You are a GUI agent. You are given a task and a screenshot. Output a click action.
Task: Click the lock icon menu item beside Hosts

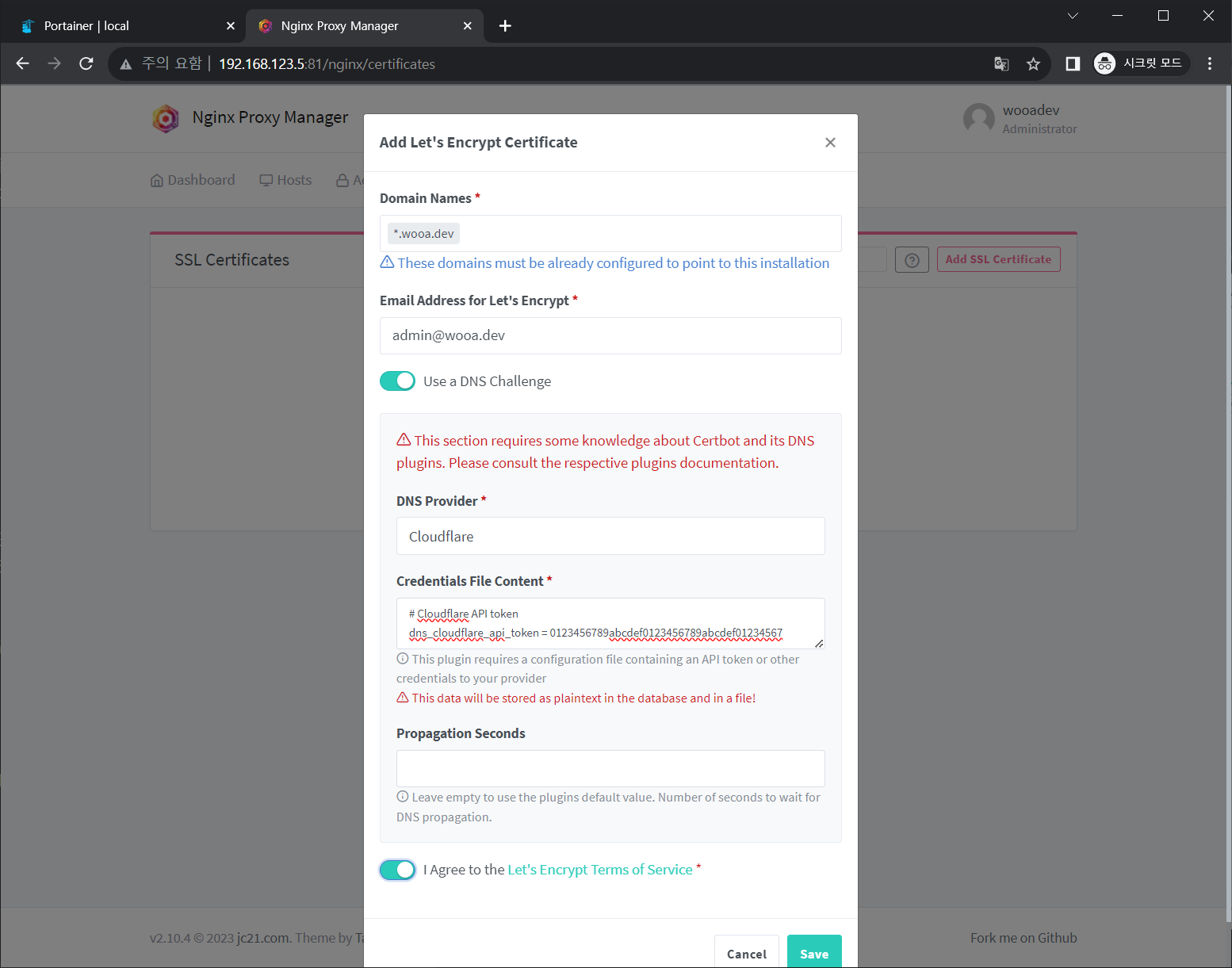point(342,180)
